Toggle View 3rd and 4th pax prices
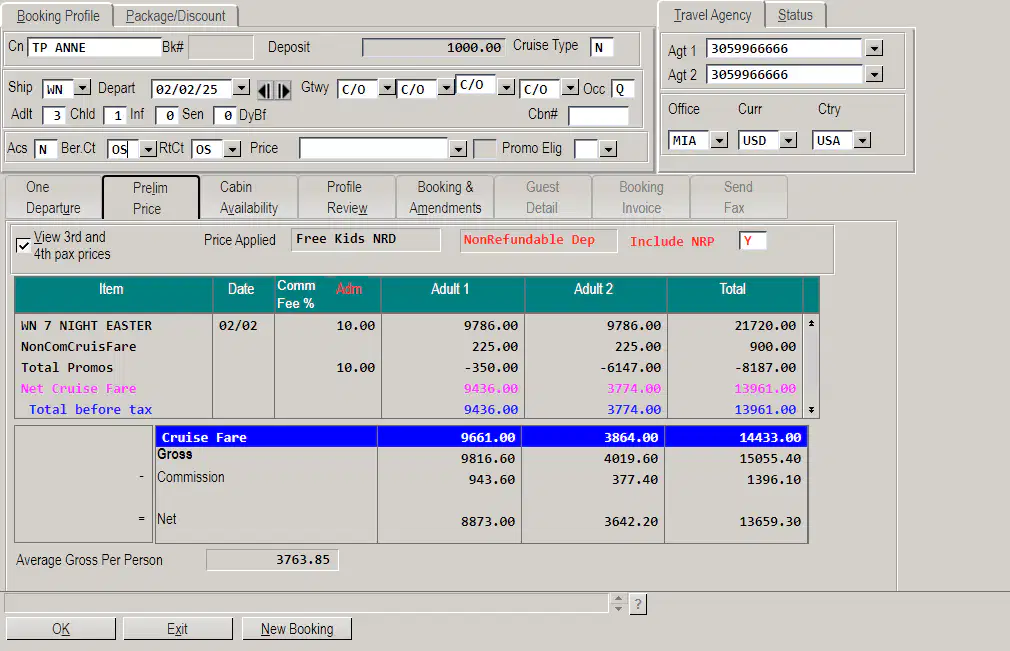The height and width of the screenshot is (651, 1010). pos(23,245)
